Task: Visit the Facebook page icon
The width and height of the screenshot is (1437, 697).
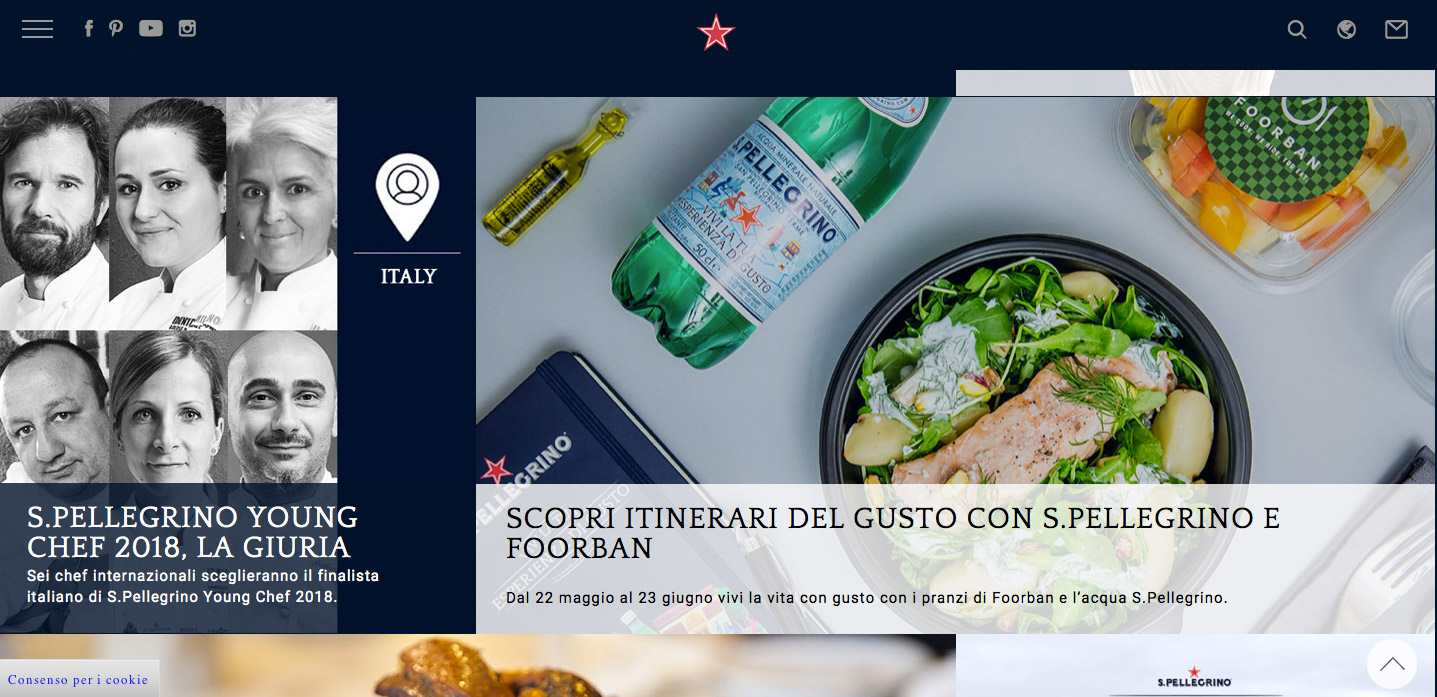Action: [88, 28]
